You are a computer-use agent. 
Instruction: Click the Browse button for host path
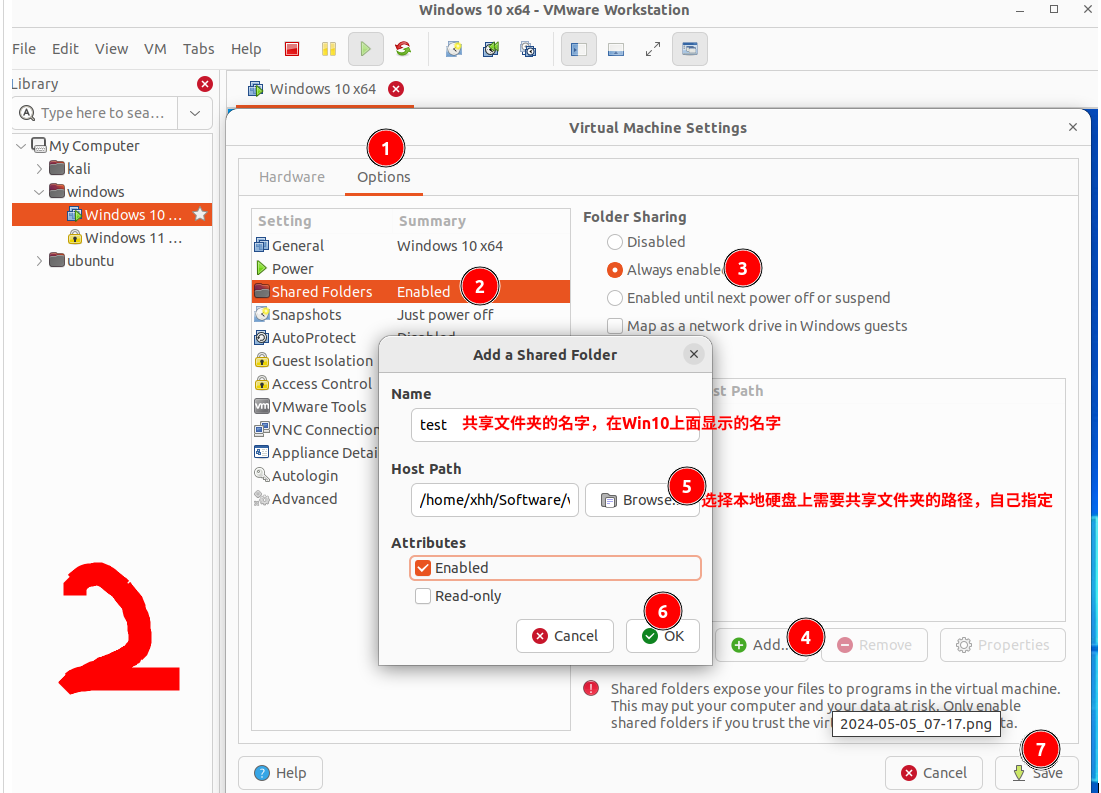coord(642,500)
